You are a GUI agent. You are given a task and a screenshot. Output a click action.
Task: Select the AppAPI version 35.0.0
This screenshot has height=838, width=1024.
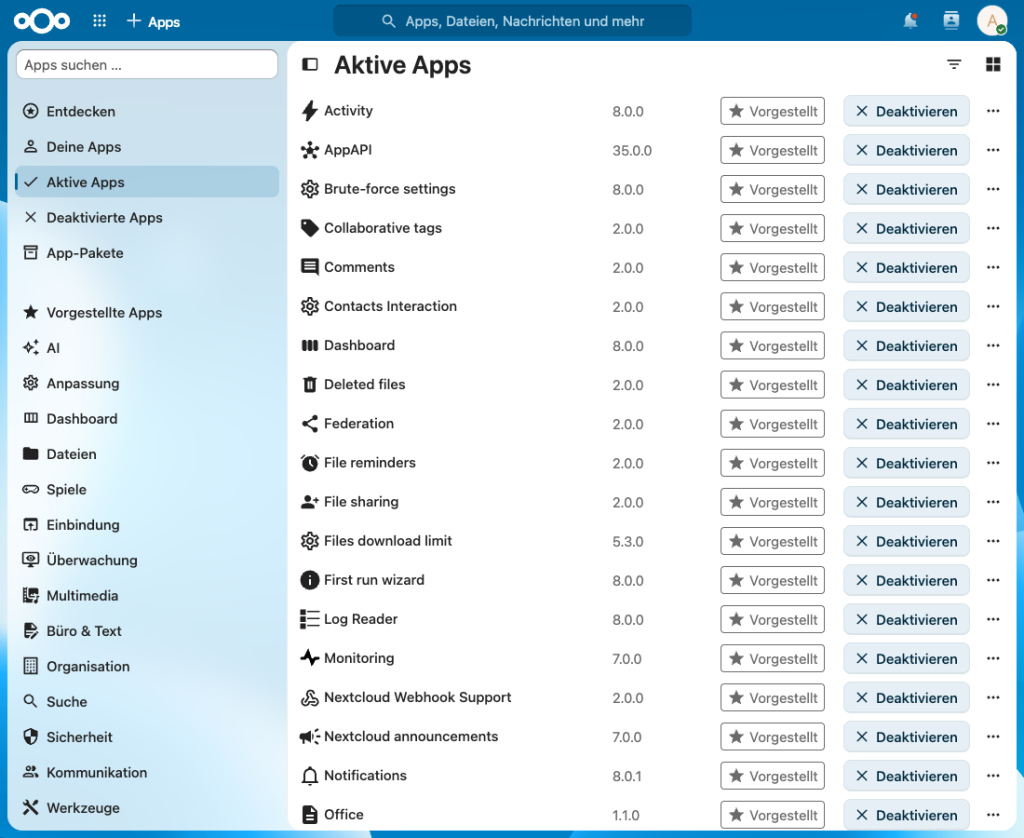coord(632,150)
